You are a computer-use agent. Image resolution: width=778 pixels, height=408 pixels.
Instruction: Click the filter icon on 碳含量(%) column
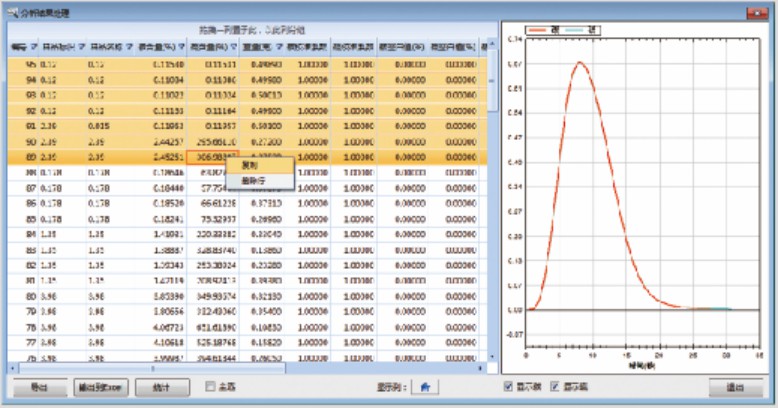pyautogui.click(x=179, y=46)
